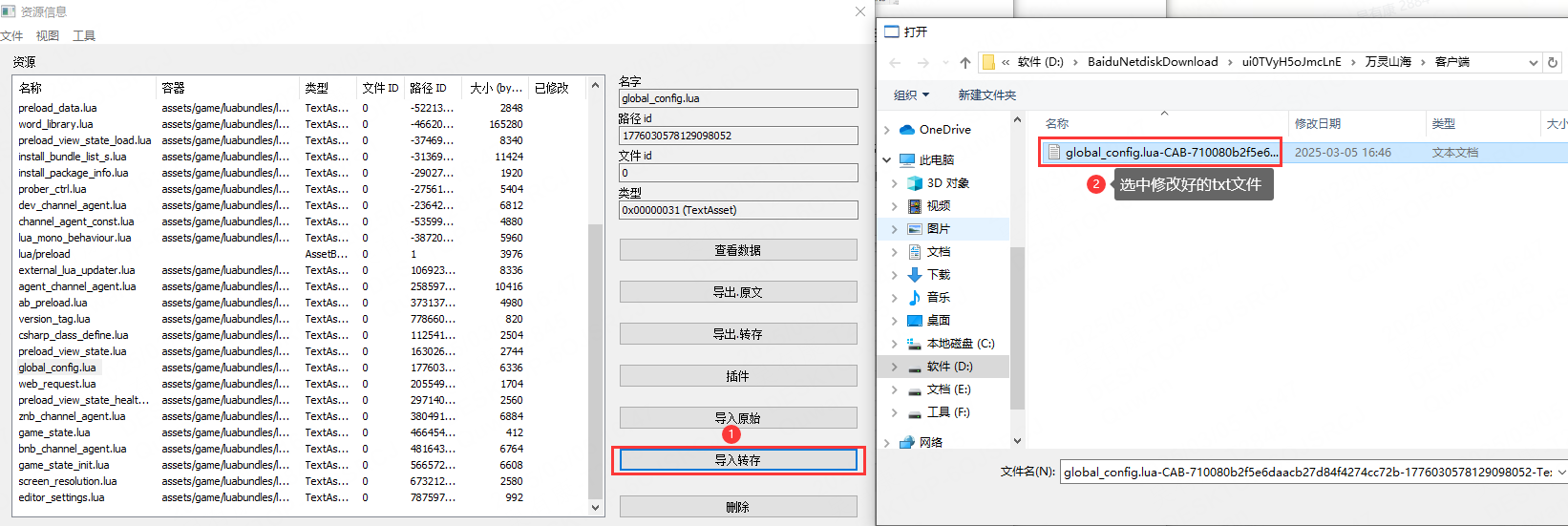The width and height of the screenshot is (1568, 526).
Task: Click scroll-up arrow of resource list
Action: tap(596, 85)
